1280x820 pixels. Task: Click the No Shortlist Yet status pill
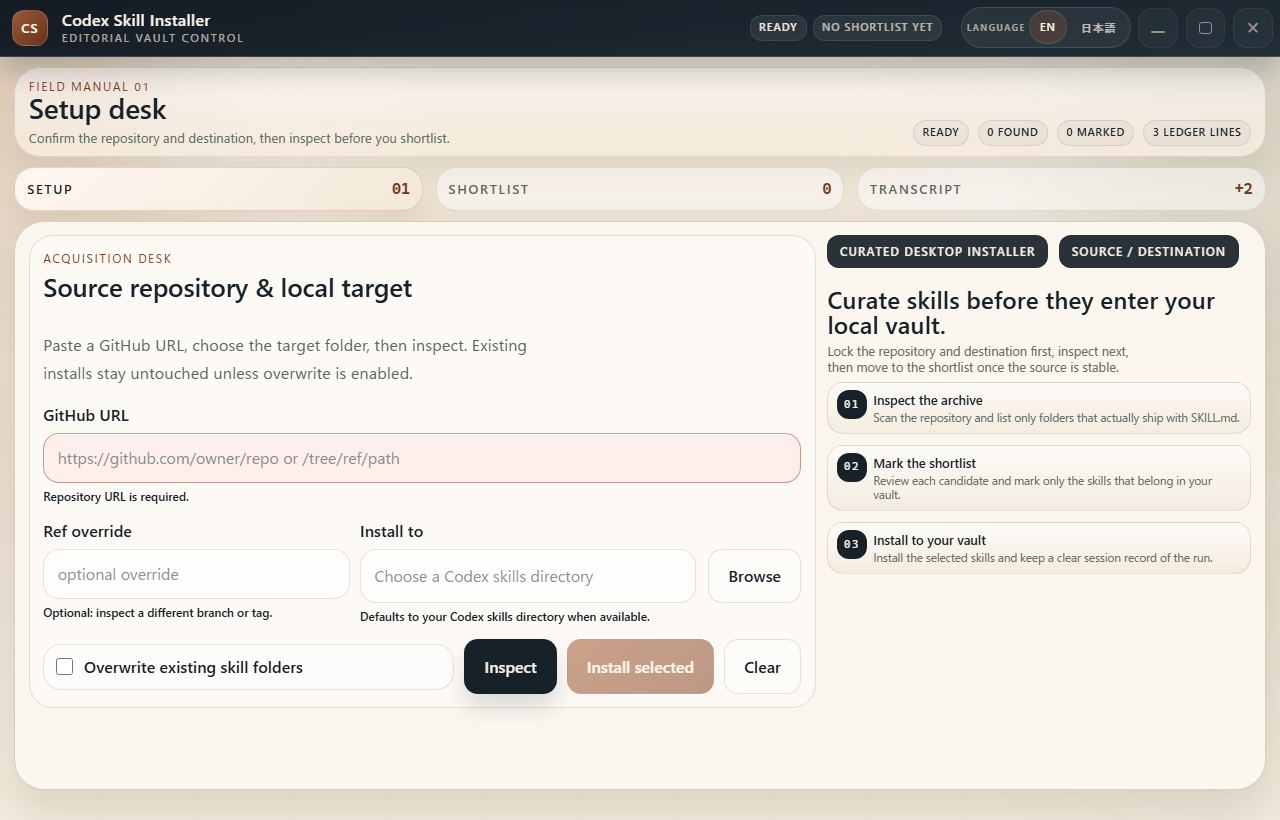click(877, 28)
